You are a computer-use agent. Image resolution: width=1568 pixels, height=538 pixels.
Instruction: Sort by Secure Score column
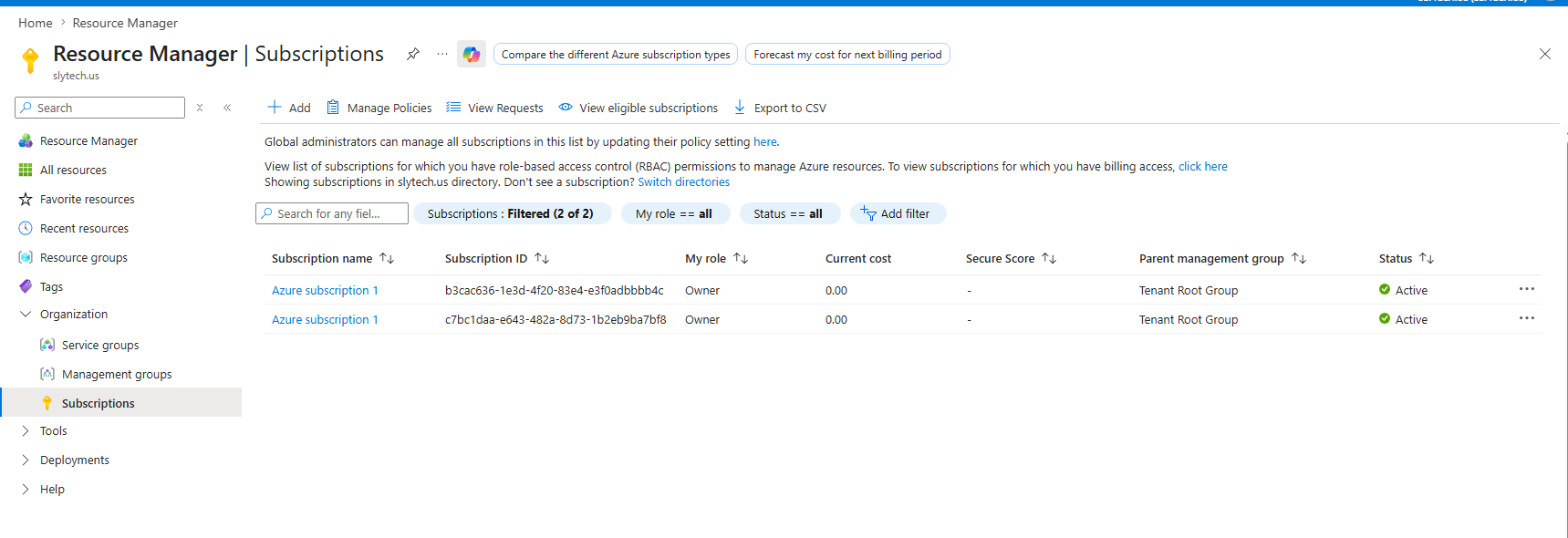(1049, 258)
